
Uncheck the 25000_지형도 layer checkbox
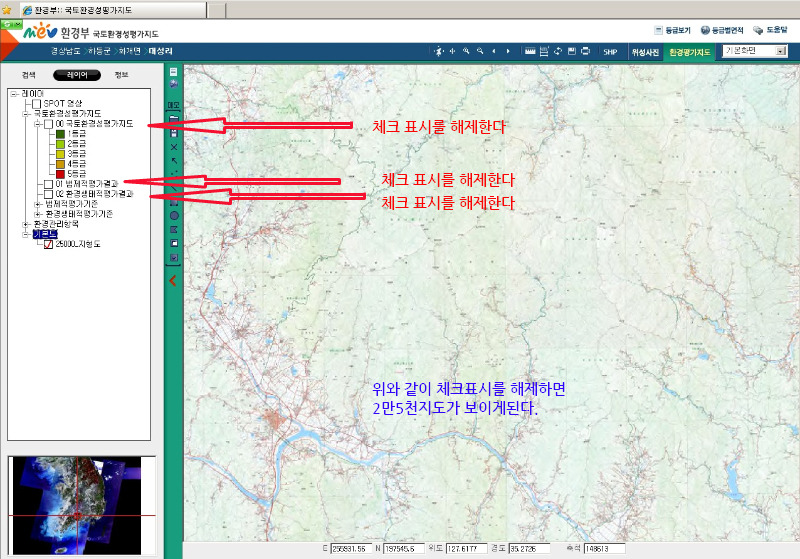point(48,245)
